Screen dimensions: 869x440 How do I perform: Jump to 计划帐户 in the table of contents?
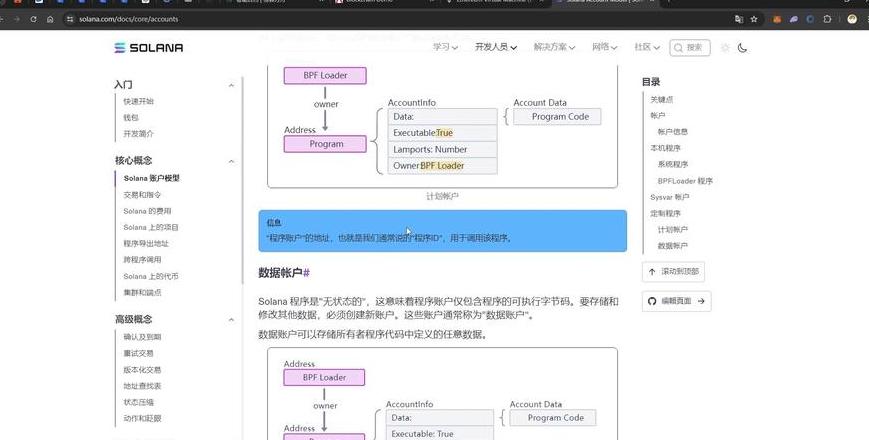pyautogui.click(x=672, y=229)
